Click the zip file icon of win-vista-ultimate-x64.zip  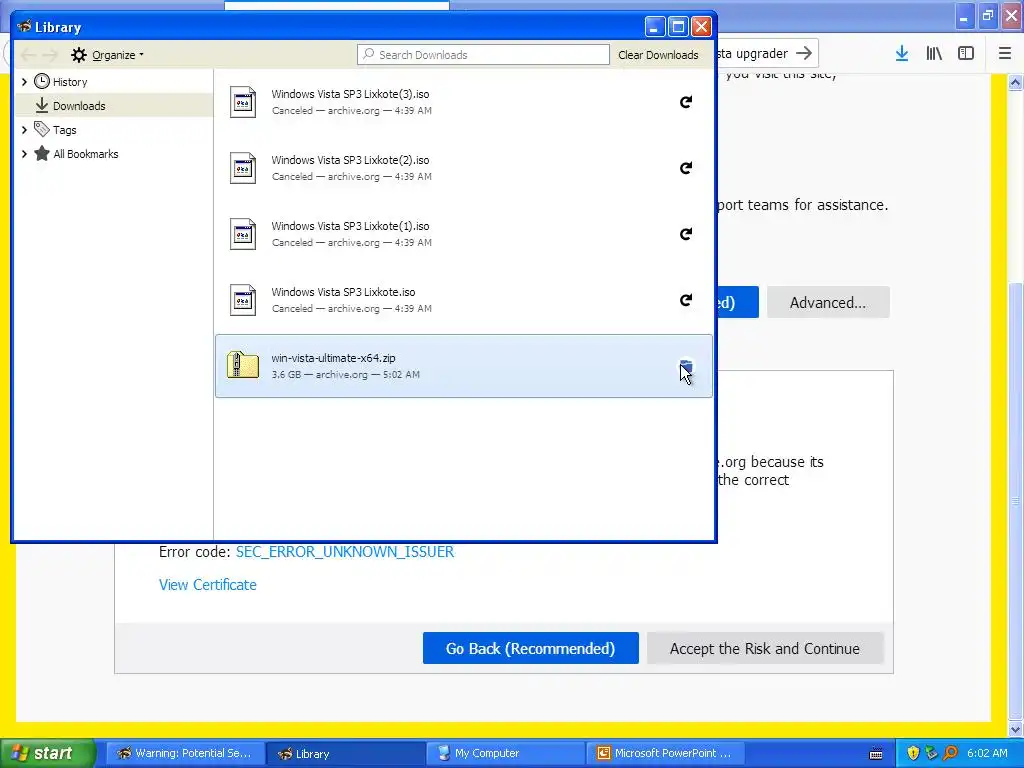(x=243, y=365)
